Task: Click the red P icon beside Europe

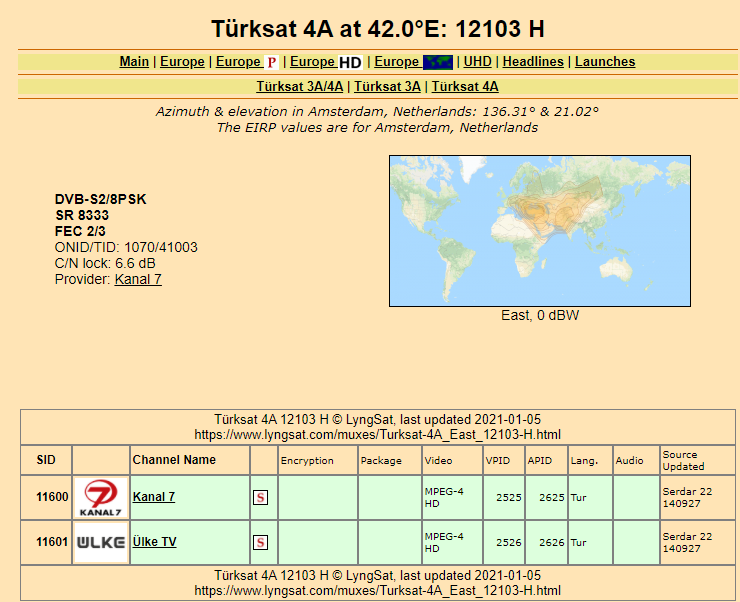Action: (271, 62)
